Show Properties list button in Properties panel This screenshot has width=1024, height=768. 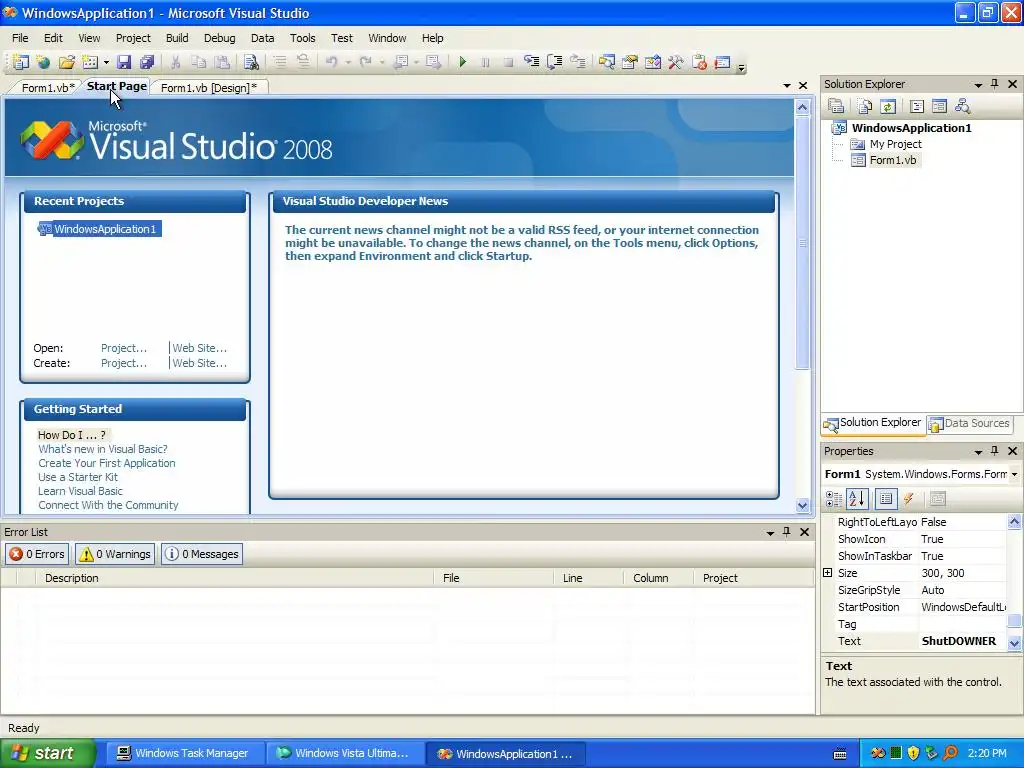click(886, 499)
